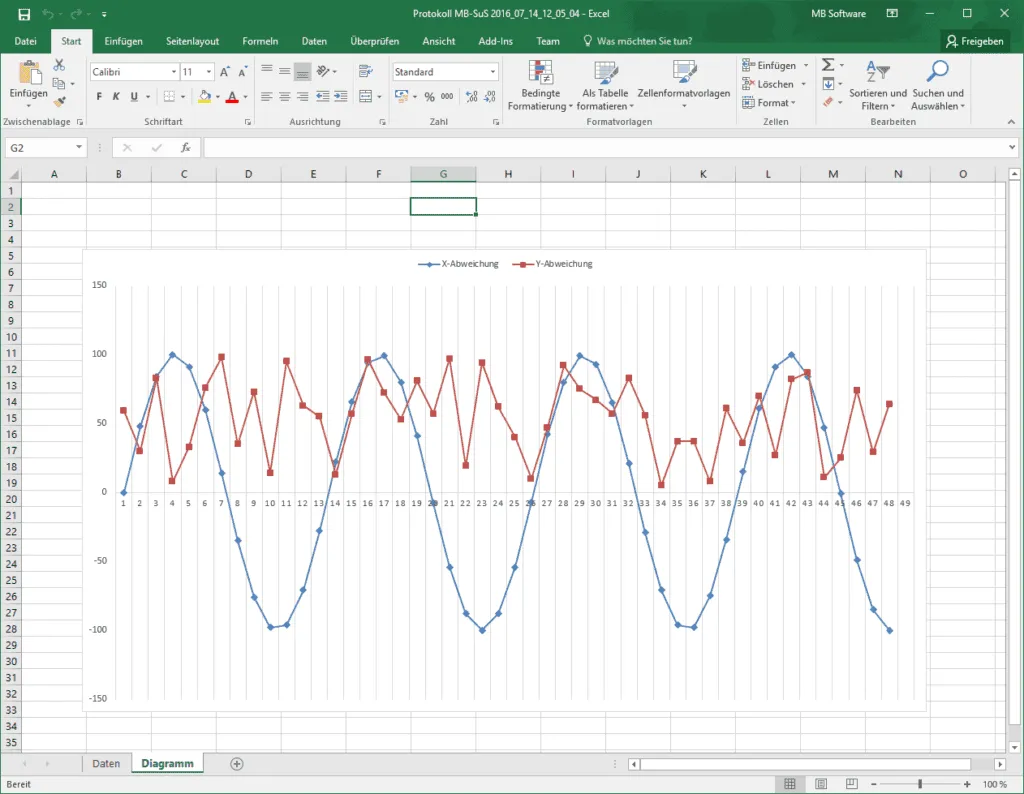The image size is (1024, 794).
Task: Switch to the Einfügen ribbon tab
Action: click(123, 41)
